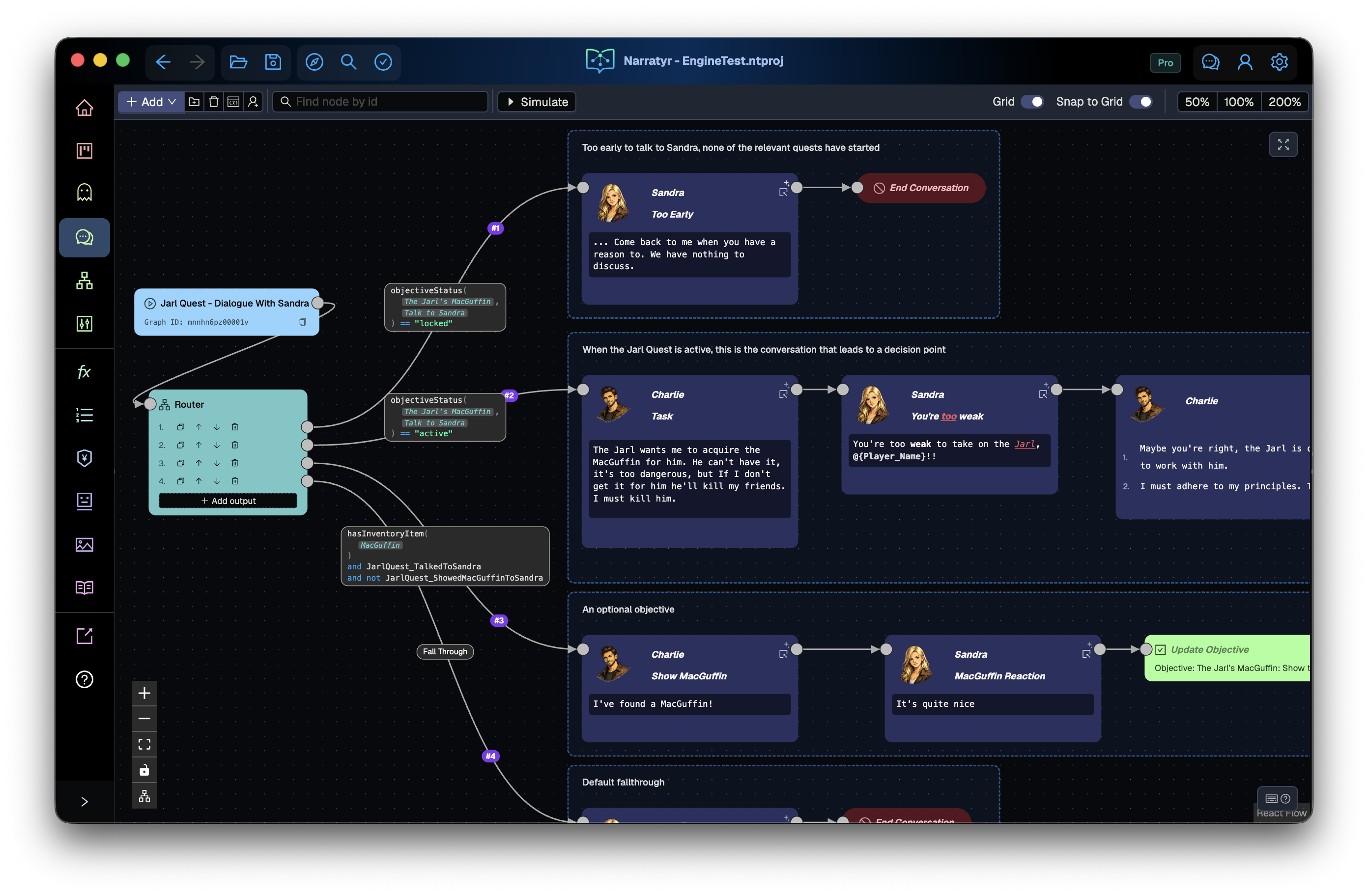The height and width of the screenshot is (896, 1368).
Task: Click the Fall Through edge label
Action: click(x=445, y=651)
